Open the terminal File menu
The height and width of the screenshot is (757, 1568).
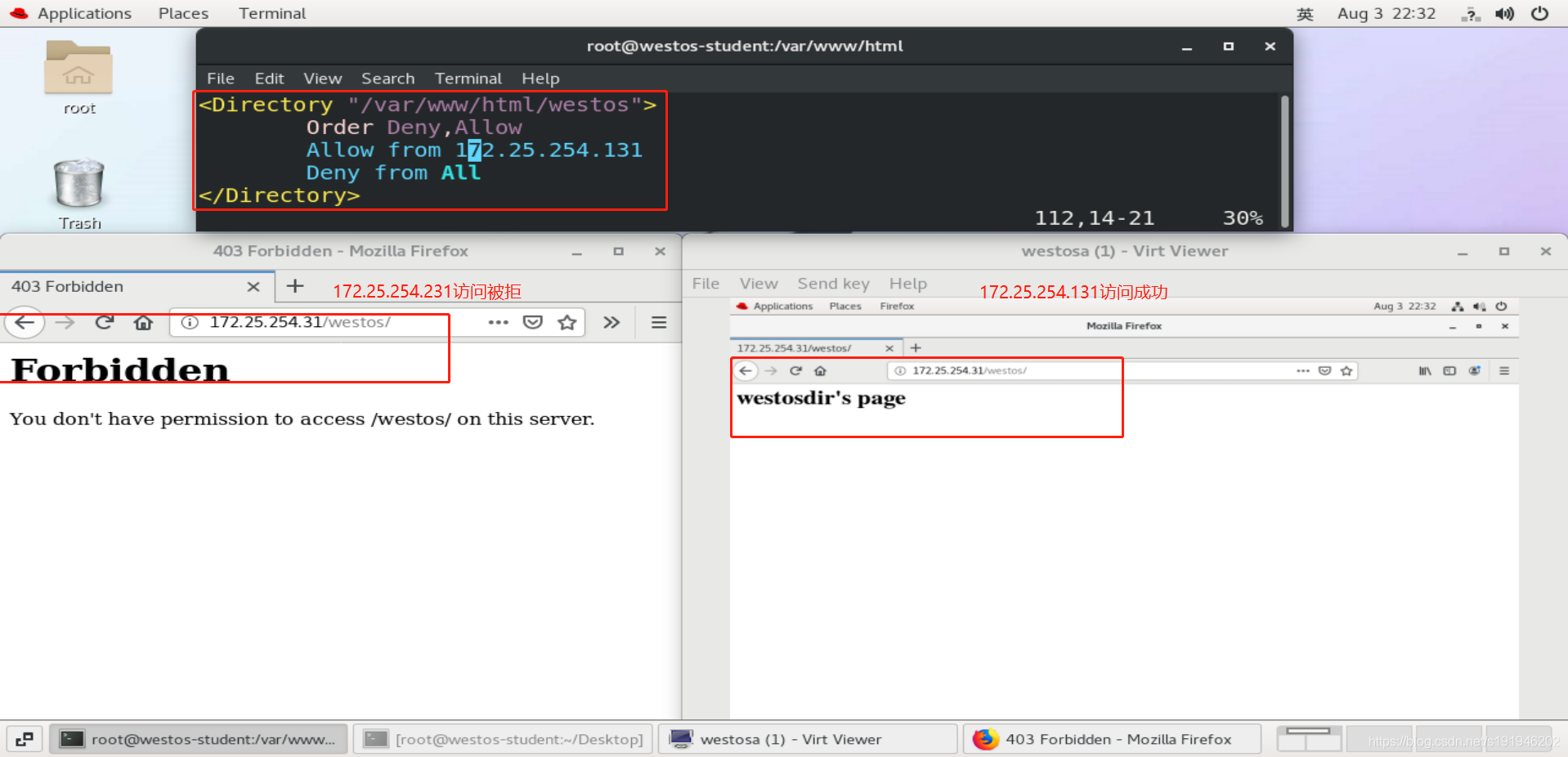(x=220, y=78)
